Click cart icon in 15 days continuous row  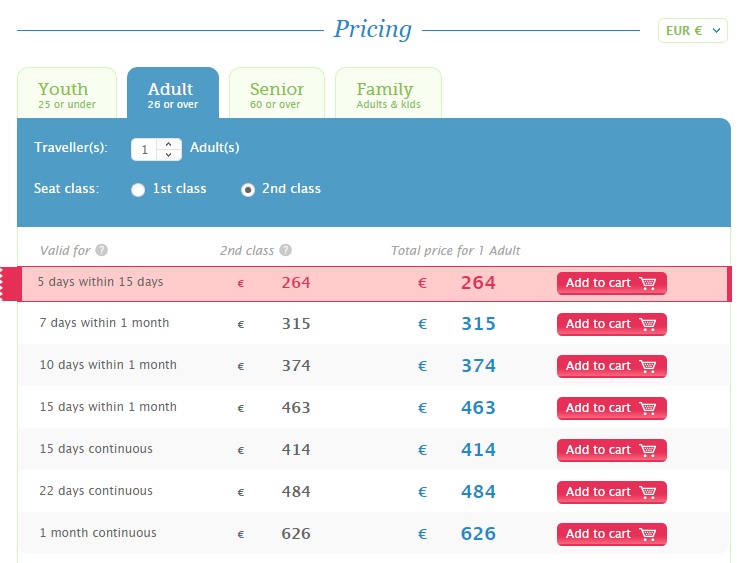[648, 450]
